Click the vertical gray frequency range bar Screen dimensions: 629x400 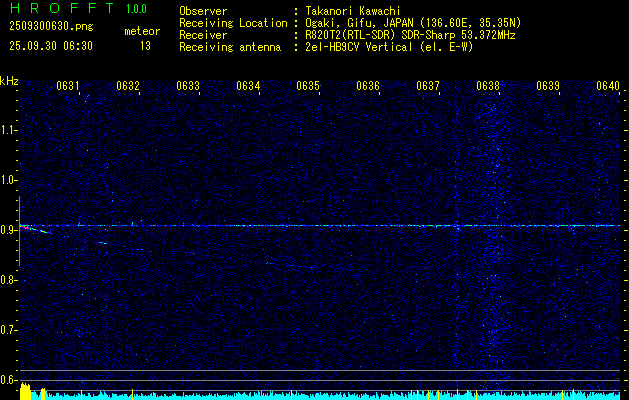click(20, 231)
